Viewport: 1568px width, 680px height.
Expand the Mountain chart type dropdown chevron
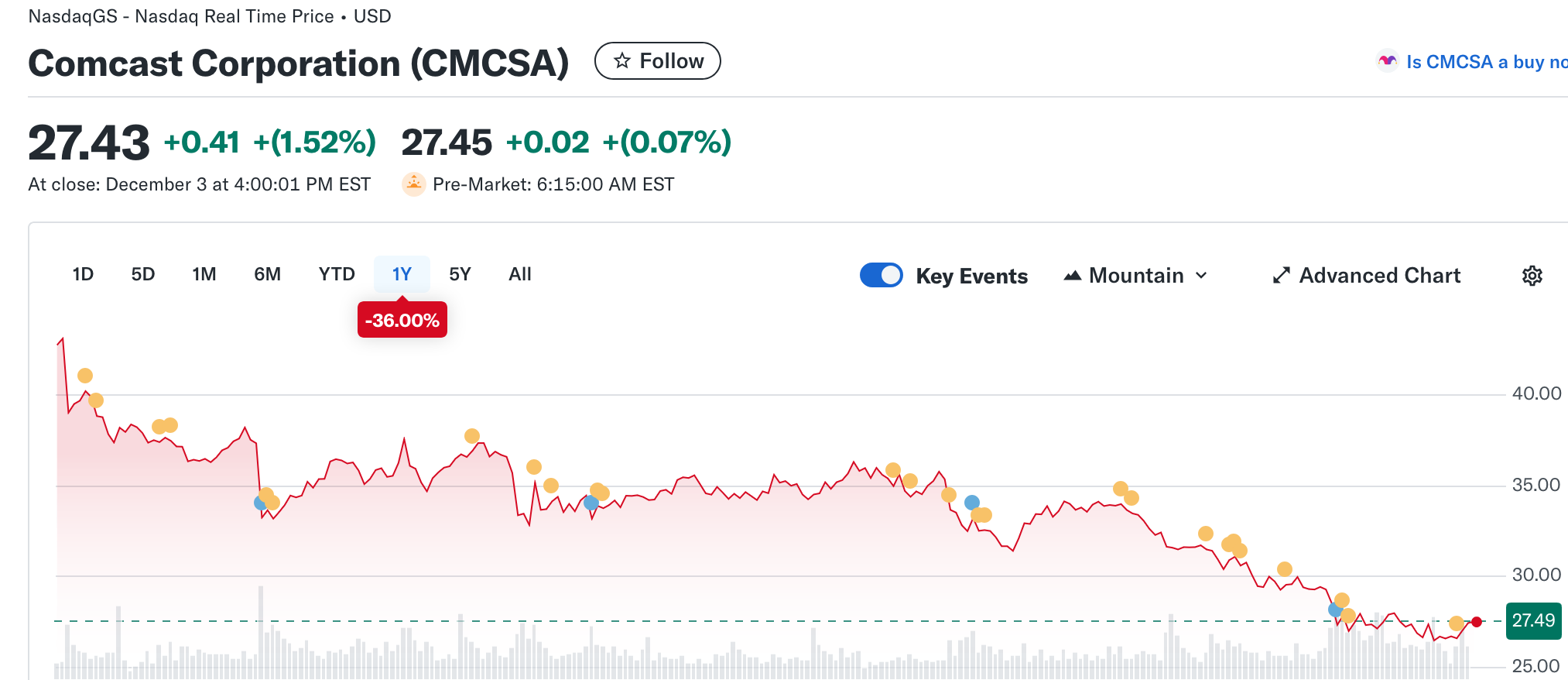tap(1201, 276)
